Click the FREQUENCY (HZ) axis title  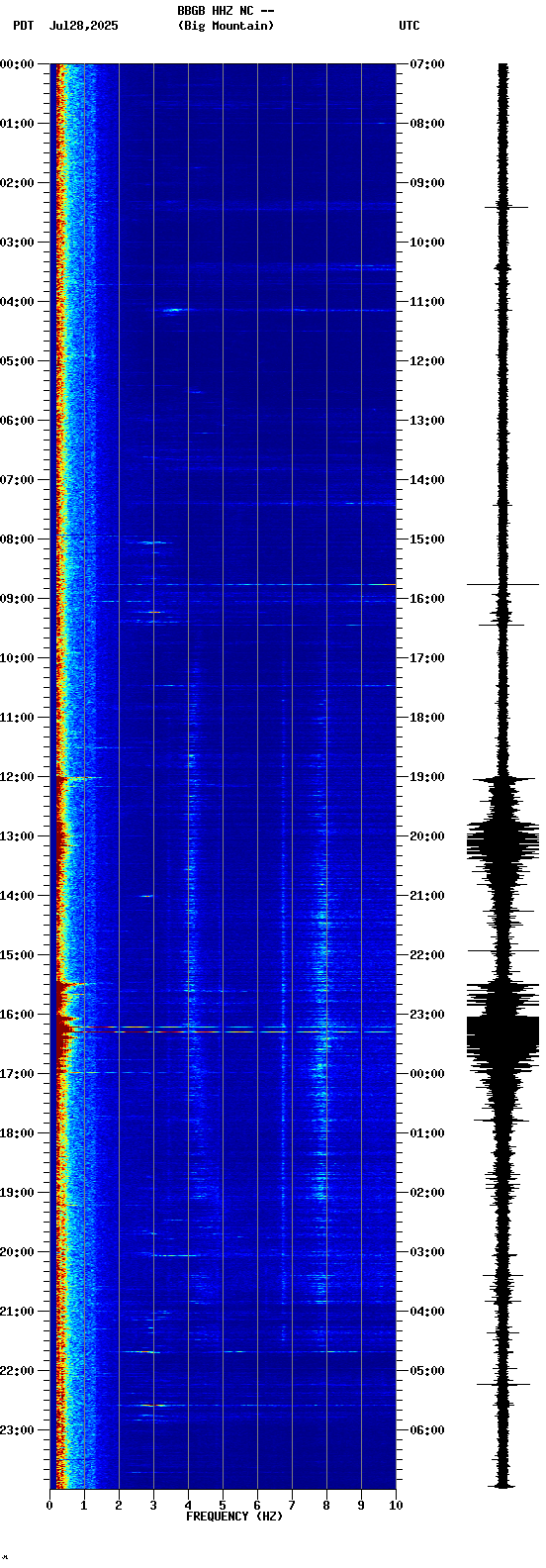point(234,1517)
